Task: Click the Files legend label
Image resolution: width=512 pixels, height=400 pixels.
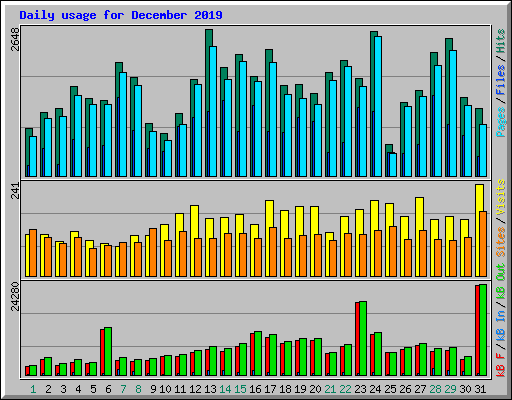Action: tap(501, 80)
